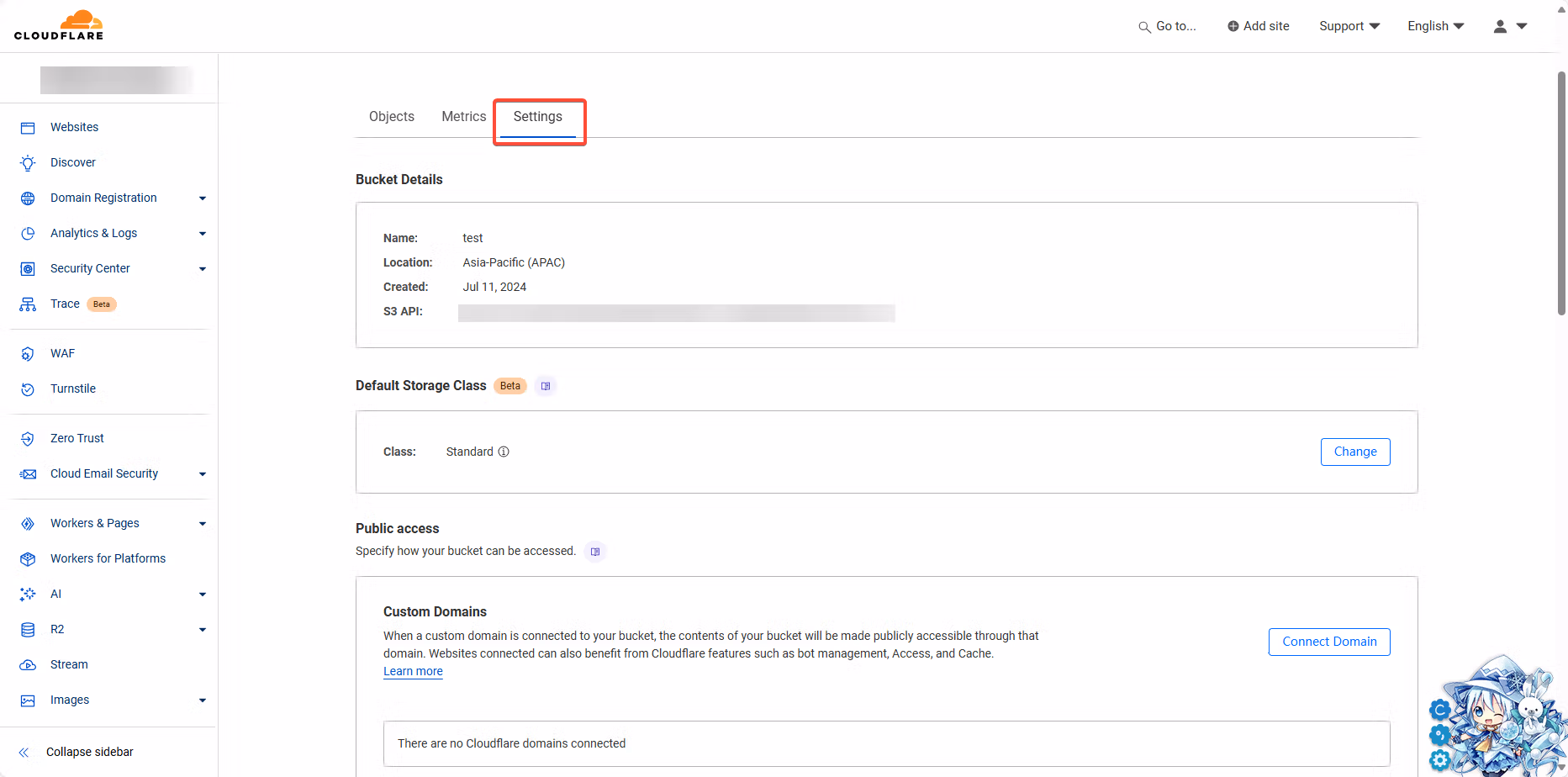Click the Connect Domain button
Image resolution: width=1568 pixels, height=777 pixels.
pos(1329,642)
